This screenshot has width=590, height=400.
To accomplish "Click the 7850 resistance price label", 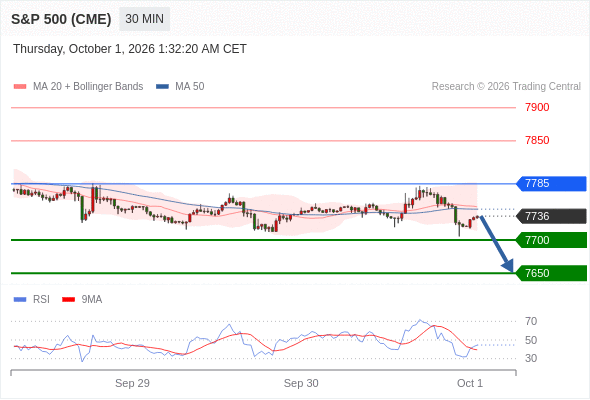I will click(537, 140).
